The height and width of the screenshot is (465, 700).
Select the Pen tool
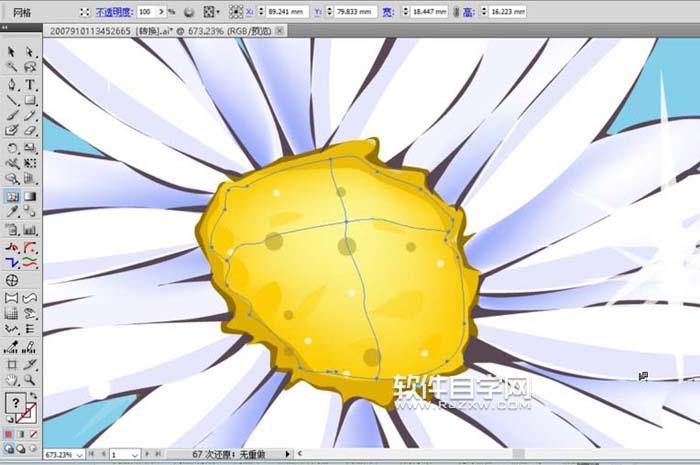pyautogui.click(x=12, y=84)
